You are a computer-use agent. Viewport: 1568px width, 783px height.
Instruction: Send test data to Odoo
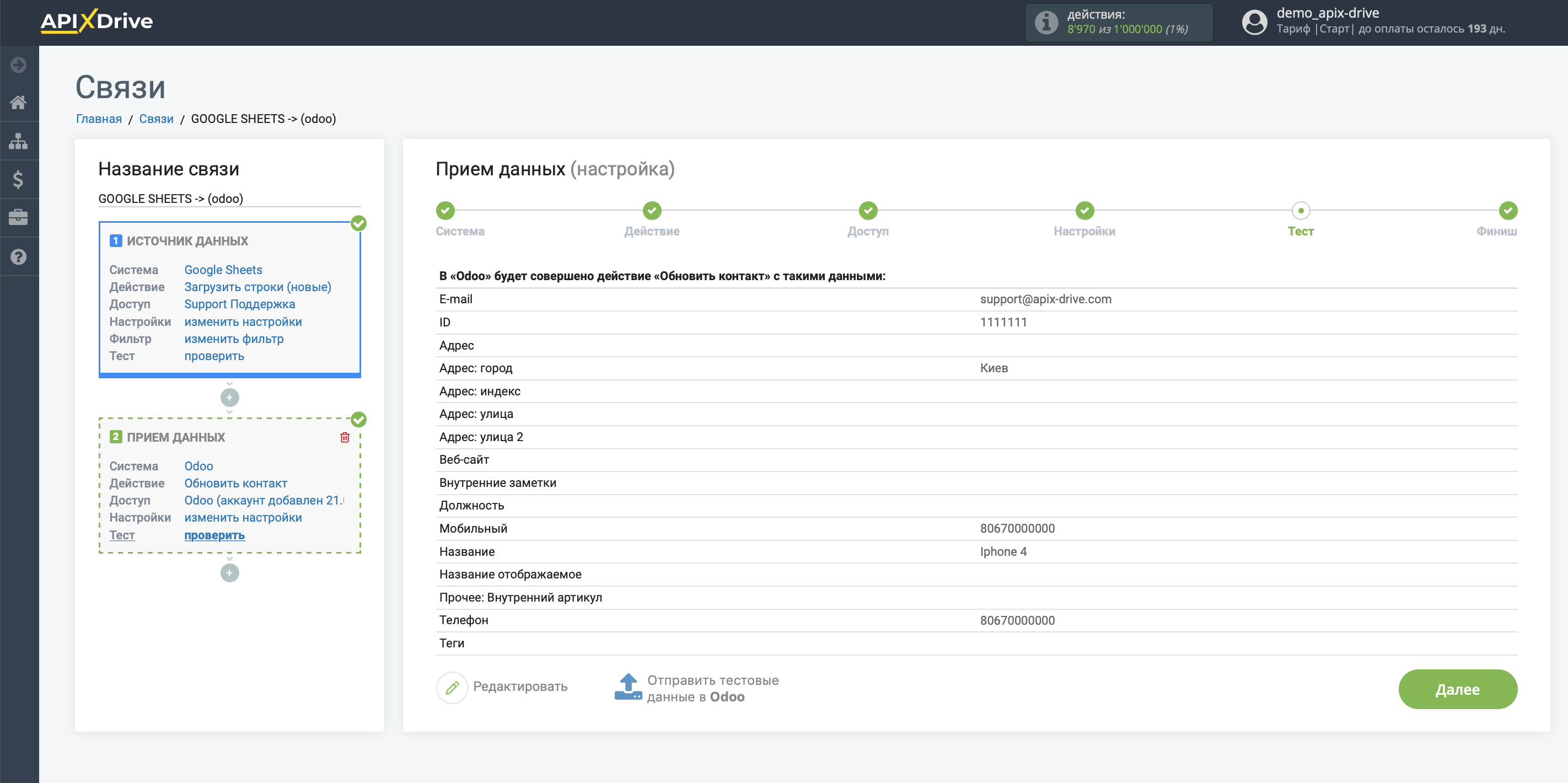(713, 689)
